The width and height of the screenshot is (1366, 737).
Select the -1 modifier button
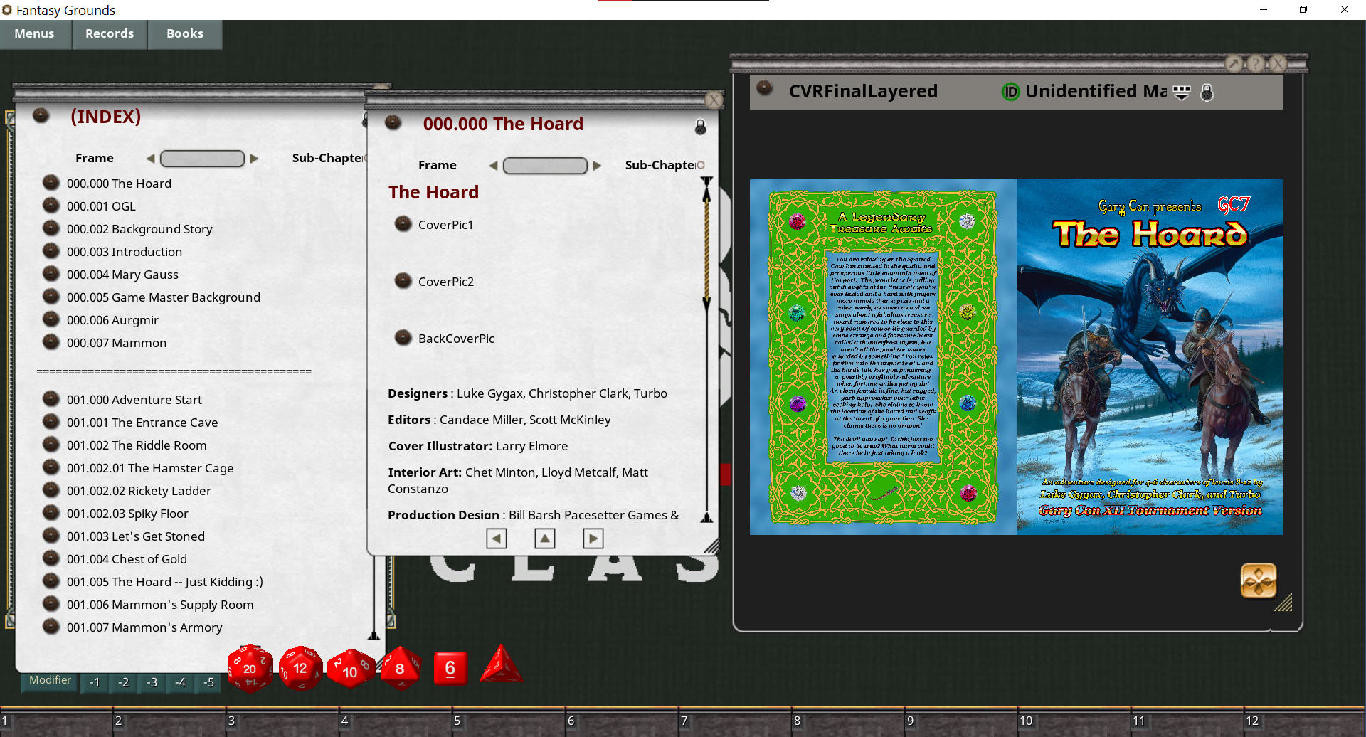[94, 683]
